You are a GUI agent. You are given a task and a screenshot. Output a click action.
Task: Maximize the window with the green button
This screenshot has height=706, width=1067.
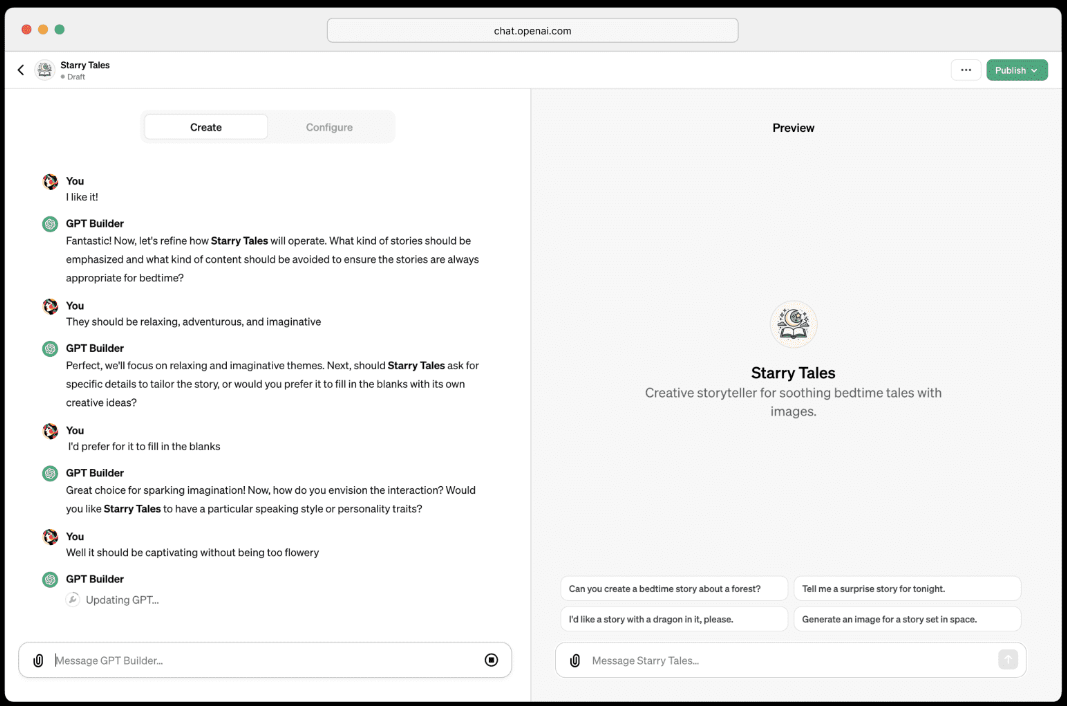(59, 29)
